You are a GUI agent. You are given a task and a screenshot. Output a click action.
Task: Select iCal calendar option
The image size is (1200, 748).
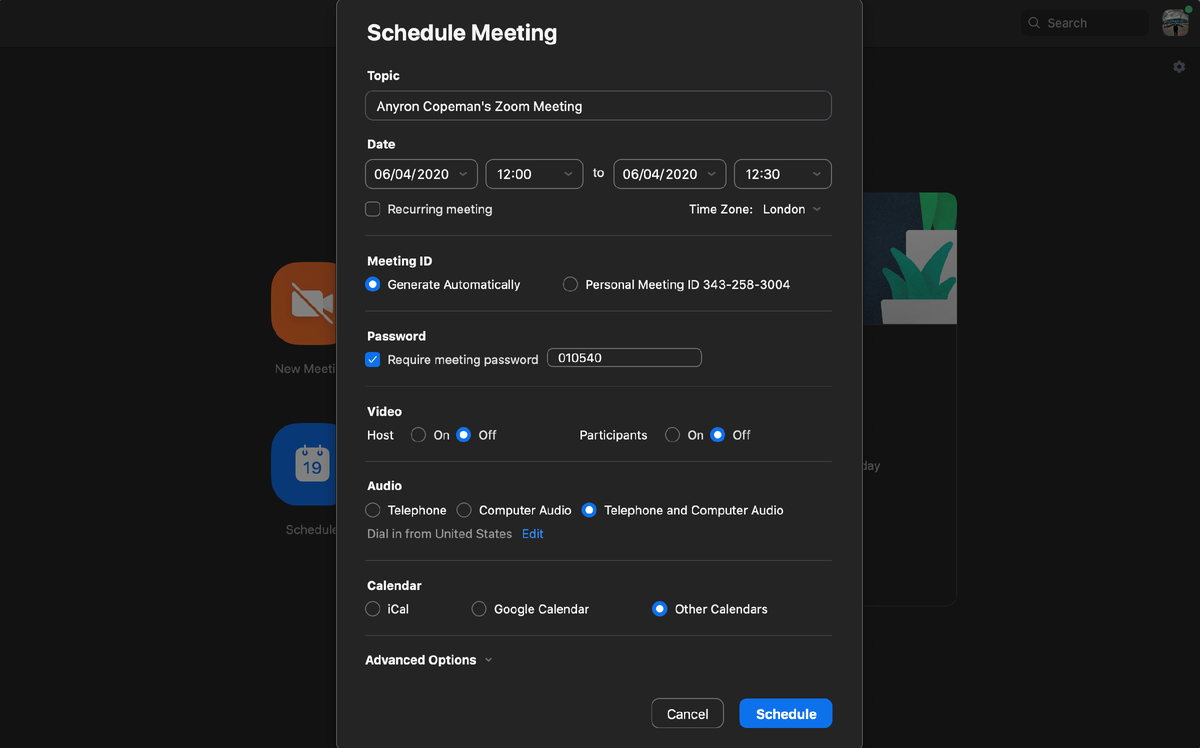[373, 609]
